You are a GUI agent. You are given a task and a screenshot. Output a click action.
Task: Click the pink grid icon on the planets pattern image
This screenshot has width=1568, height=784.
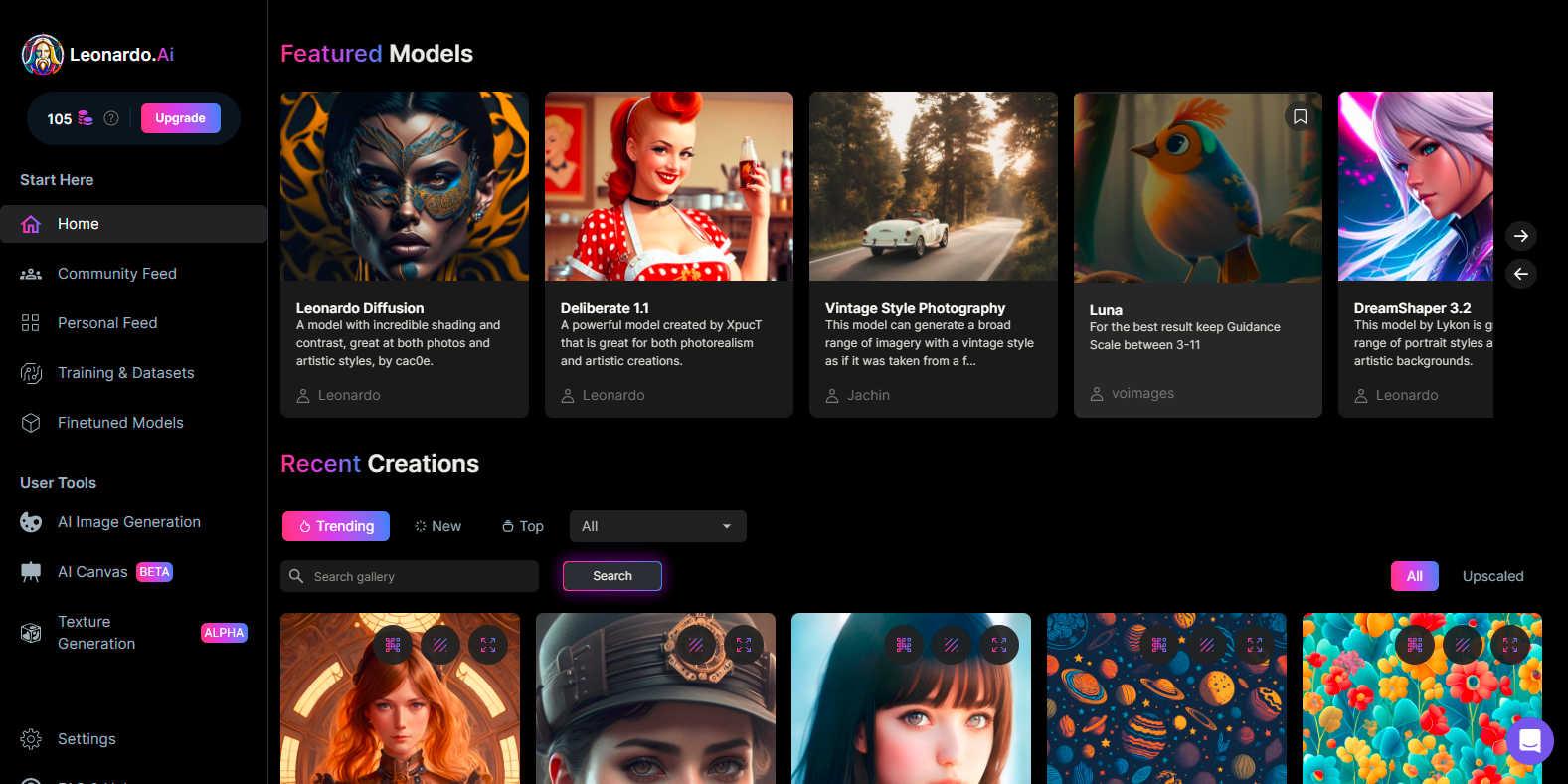(x=1159, y=645)
